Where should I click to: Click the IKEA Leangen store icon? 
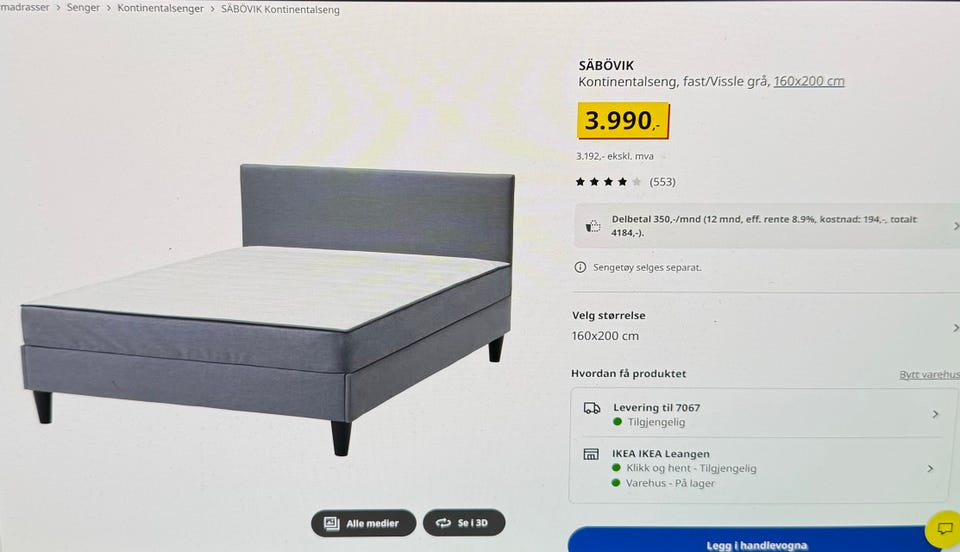coord(591,454)
